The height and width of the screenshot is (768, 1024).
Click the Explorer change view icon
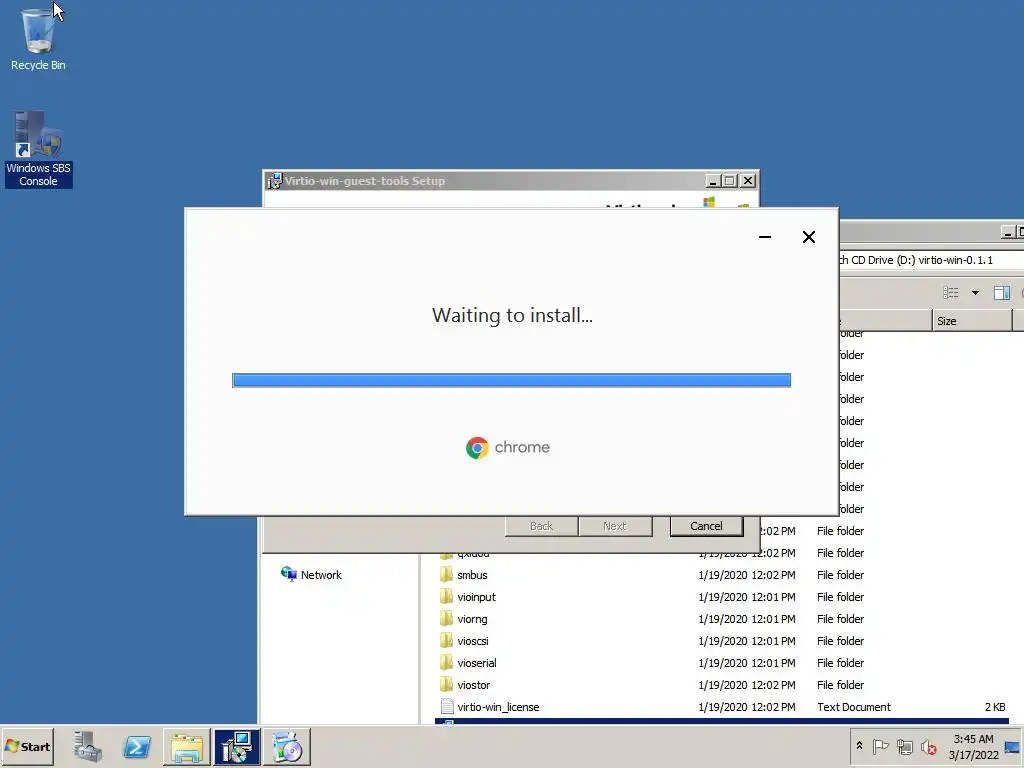point(950,293)
